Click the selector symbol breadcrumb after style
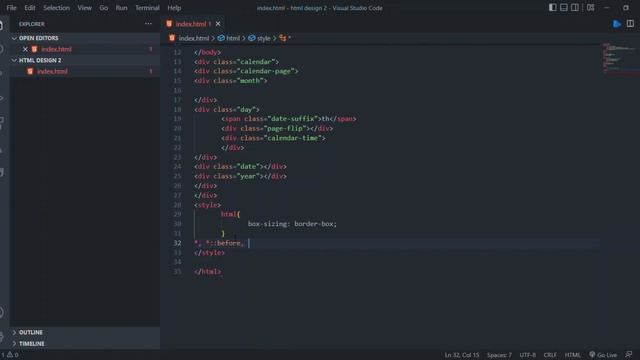Screen dimensions: 640x360 click(285, 38)
